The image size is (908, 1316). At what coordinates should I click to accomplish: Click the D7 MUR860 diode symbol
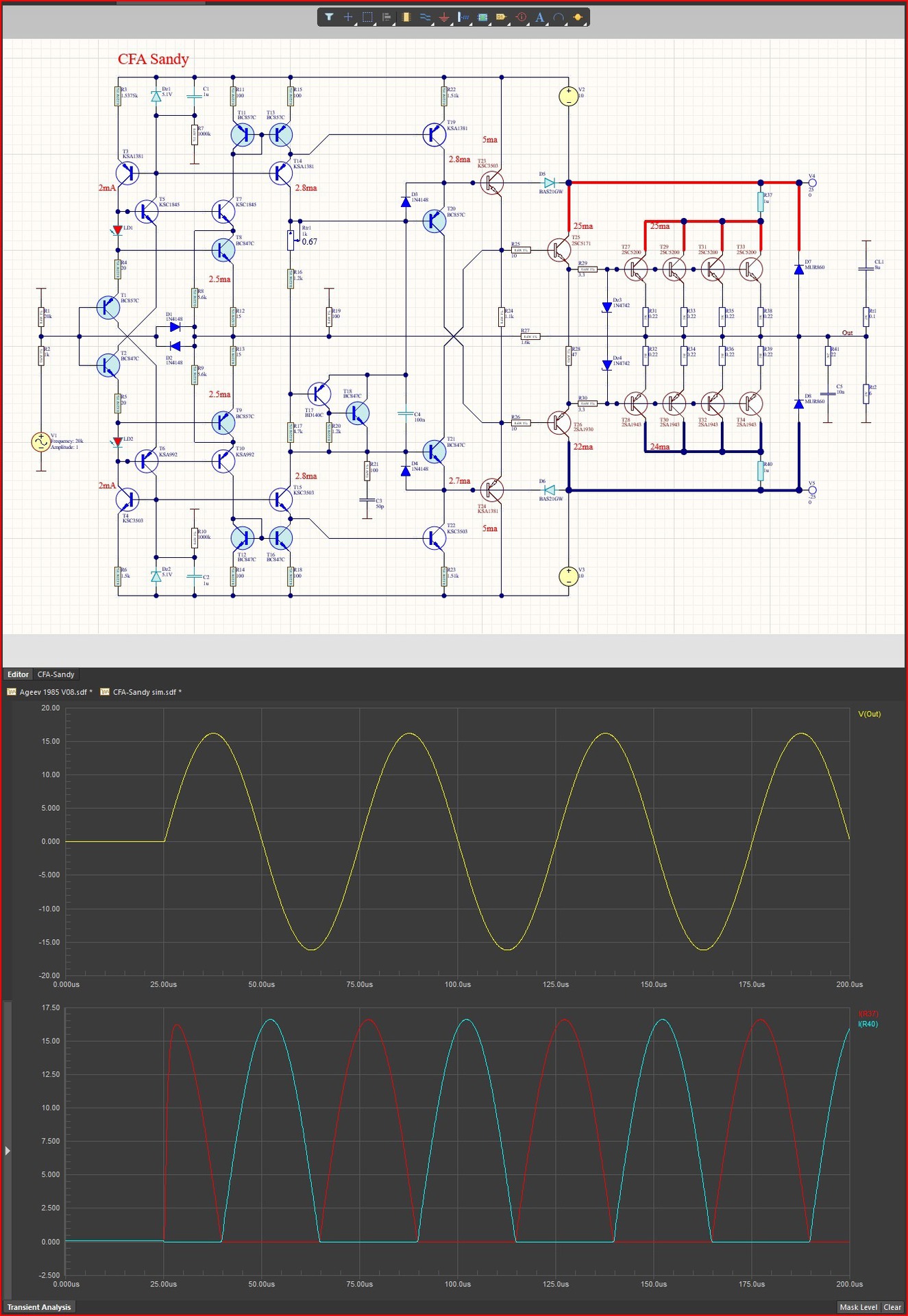[x=798, y=269]
